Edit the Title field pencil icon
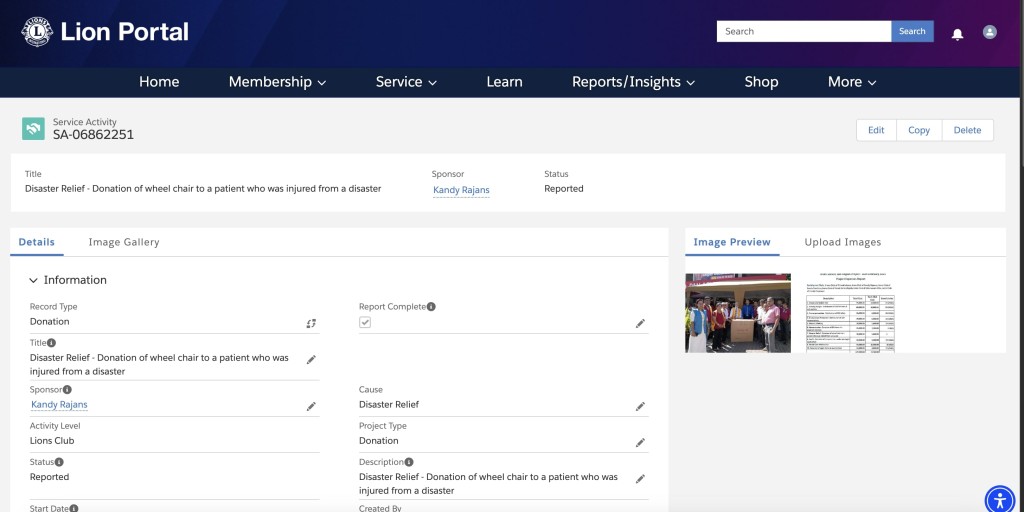The height and width of the screenshot is (512, 1024). pyautogui.click(x=312, y=360)
